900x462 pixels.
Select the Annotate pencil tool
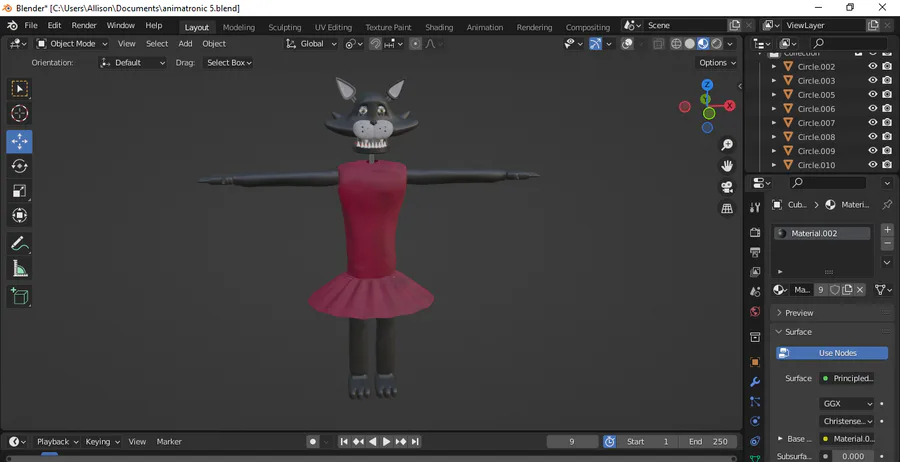[20, 244]
